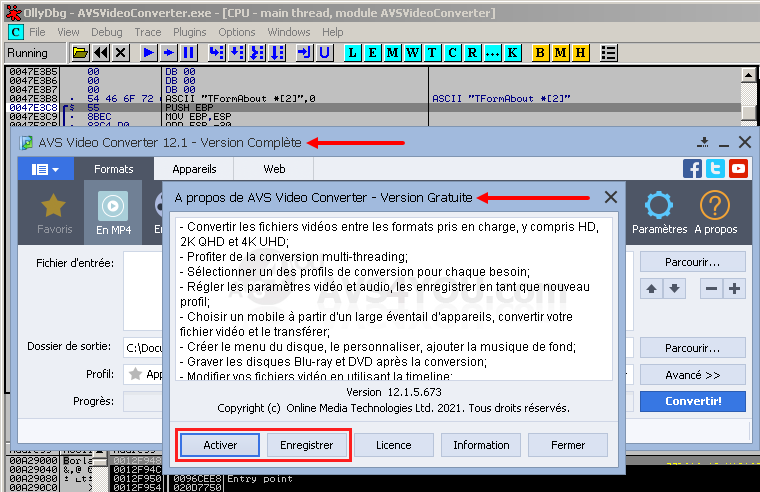Viewport: 760px width, 492px height.
Task: Expand AVS main menu dropdown button
Action: point(46,169)
